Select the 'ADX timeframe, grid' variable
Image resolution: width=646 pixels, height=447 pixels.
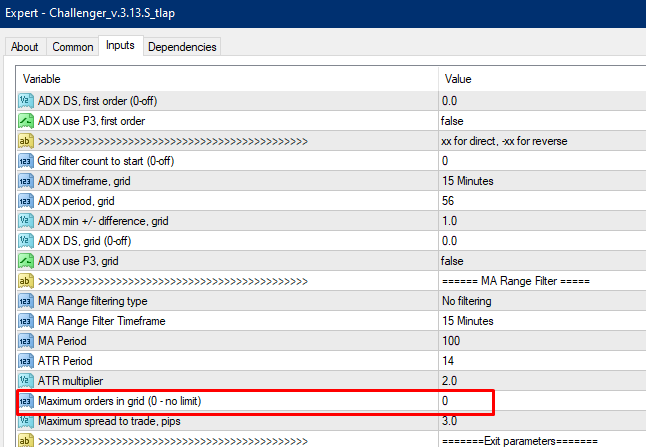[x=84, y=181]
